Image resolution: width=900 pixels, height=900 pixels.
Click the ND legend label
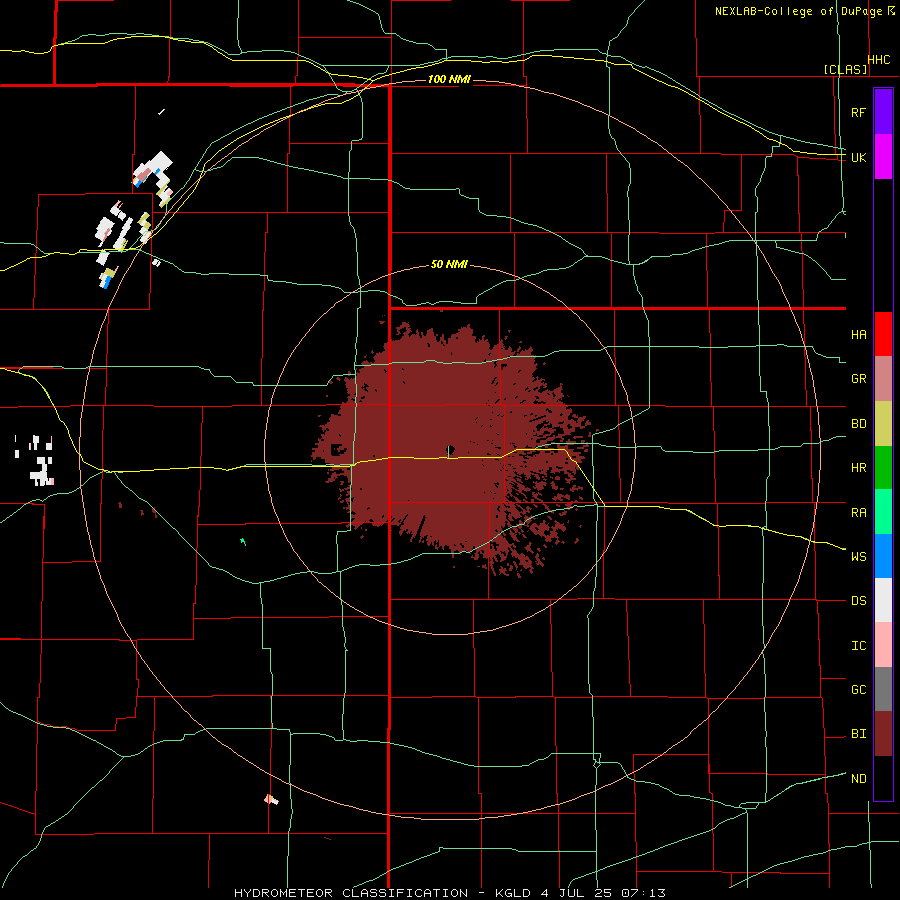point(858,778)
